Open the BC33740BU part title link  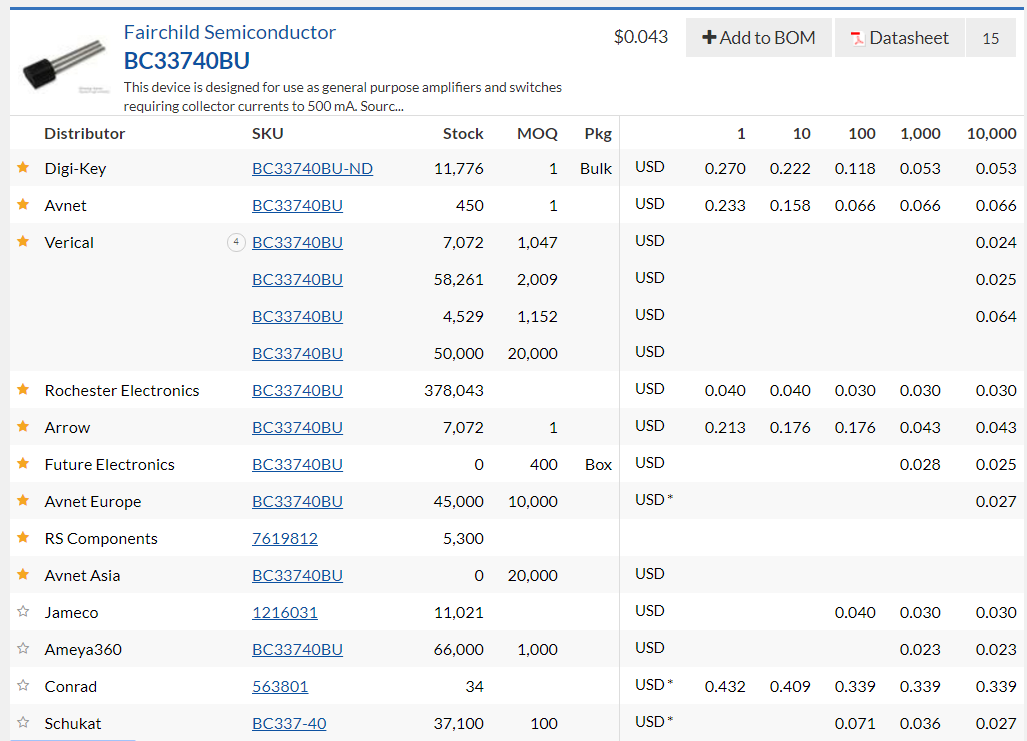(187, 61)
